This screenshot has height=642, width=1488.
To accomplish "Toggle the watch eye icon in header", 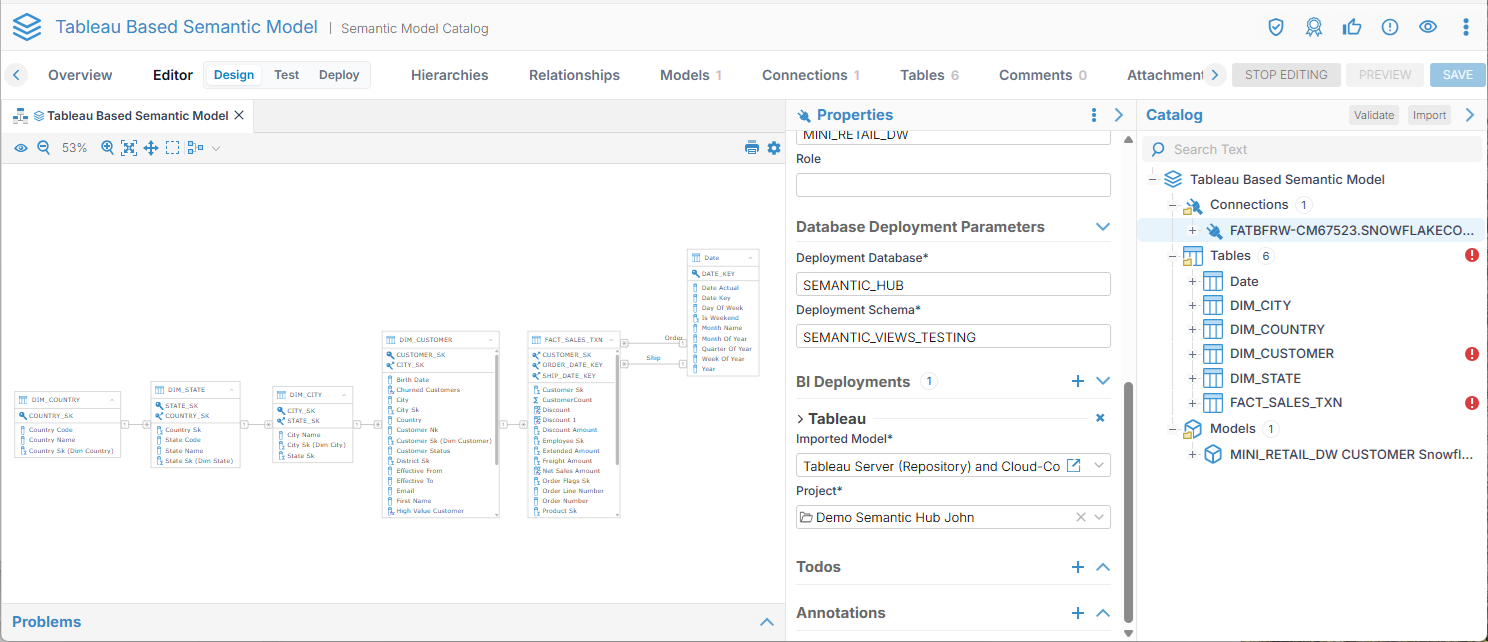I will point(1428,27).
